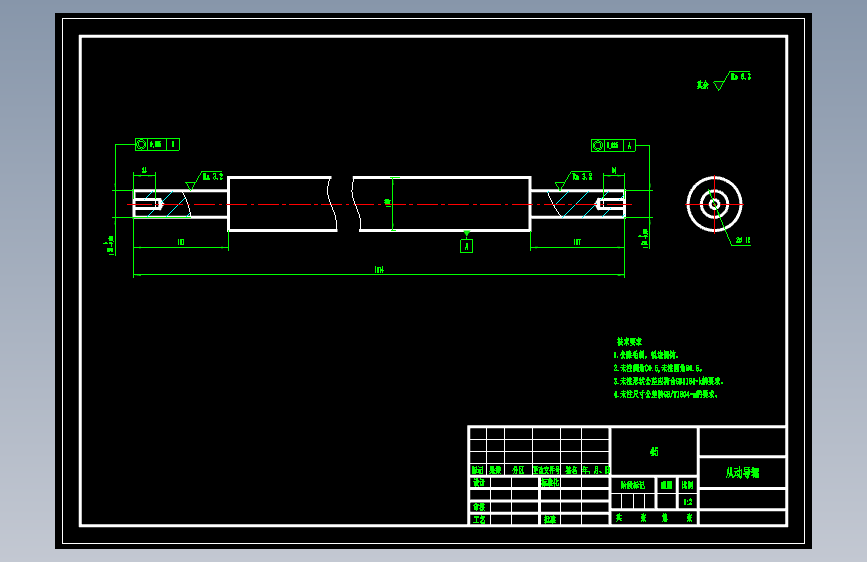Screen dimensions: 867x562
Task: Select technical requirement line 2
Action: pos(658,368)
